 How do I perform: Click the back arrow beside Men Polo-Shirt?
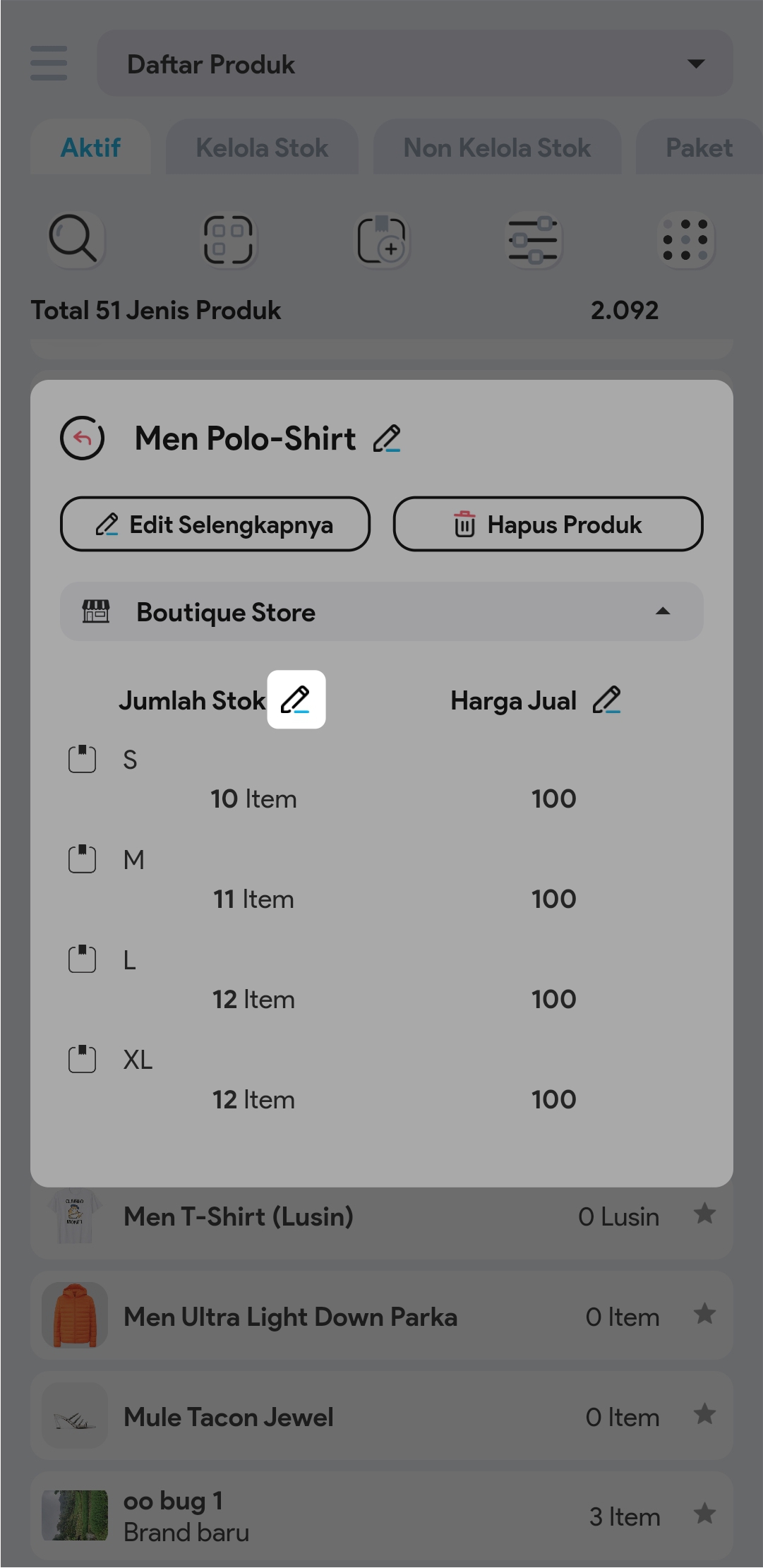click(x=83, y=438)
